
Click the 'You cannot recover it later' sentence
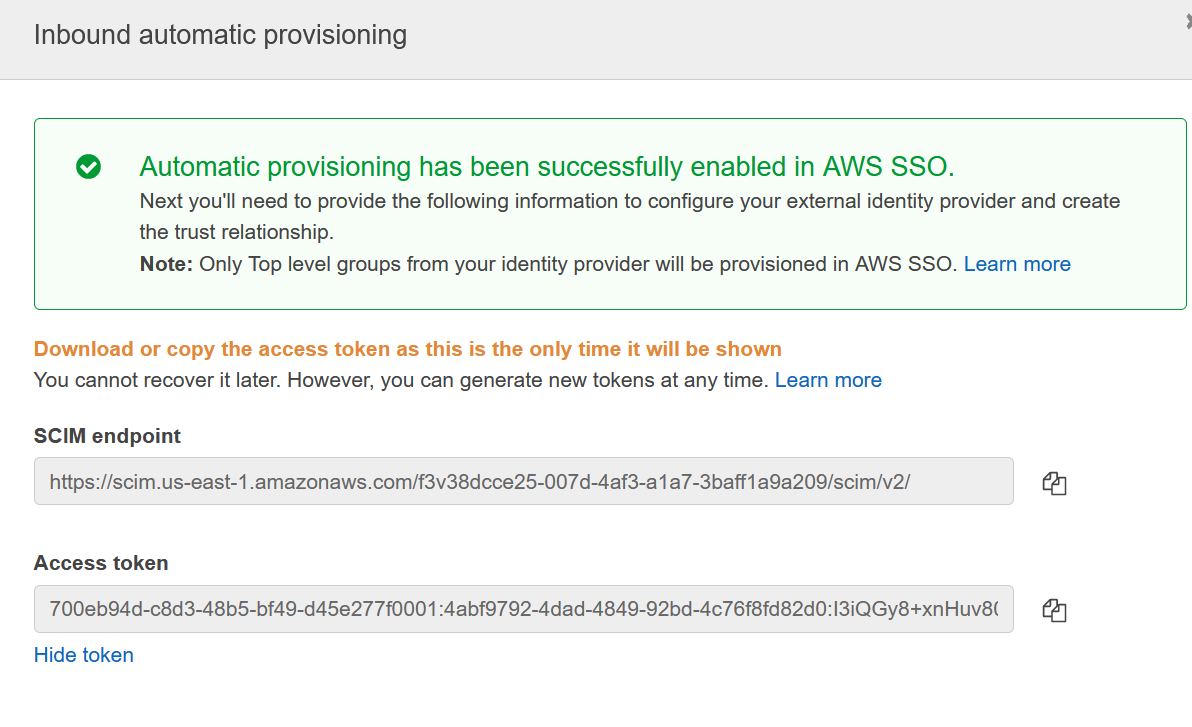(157, 380)
